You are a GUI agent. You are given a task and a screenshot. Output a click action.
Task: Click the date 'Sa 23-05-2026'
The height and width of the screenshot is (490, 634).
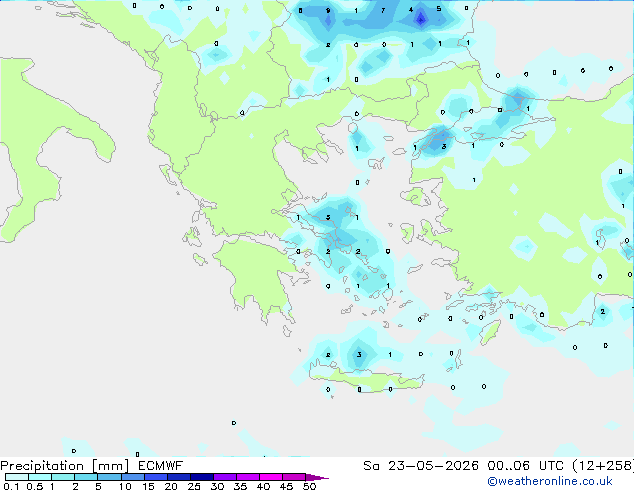421,466
